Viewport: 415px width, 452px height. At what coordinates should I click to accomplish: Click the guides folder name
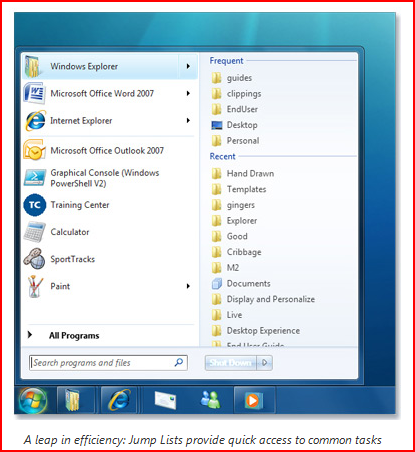[239, 78]
